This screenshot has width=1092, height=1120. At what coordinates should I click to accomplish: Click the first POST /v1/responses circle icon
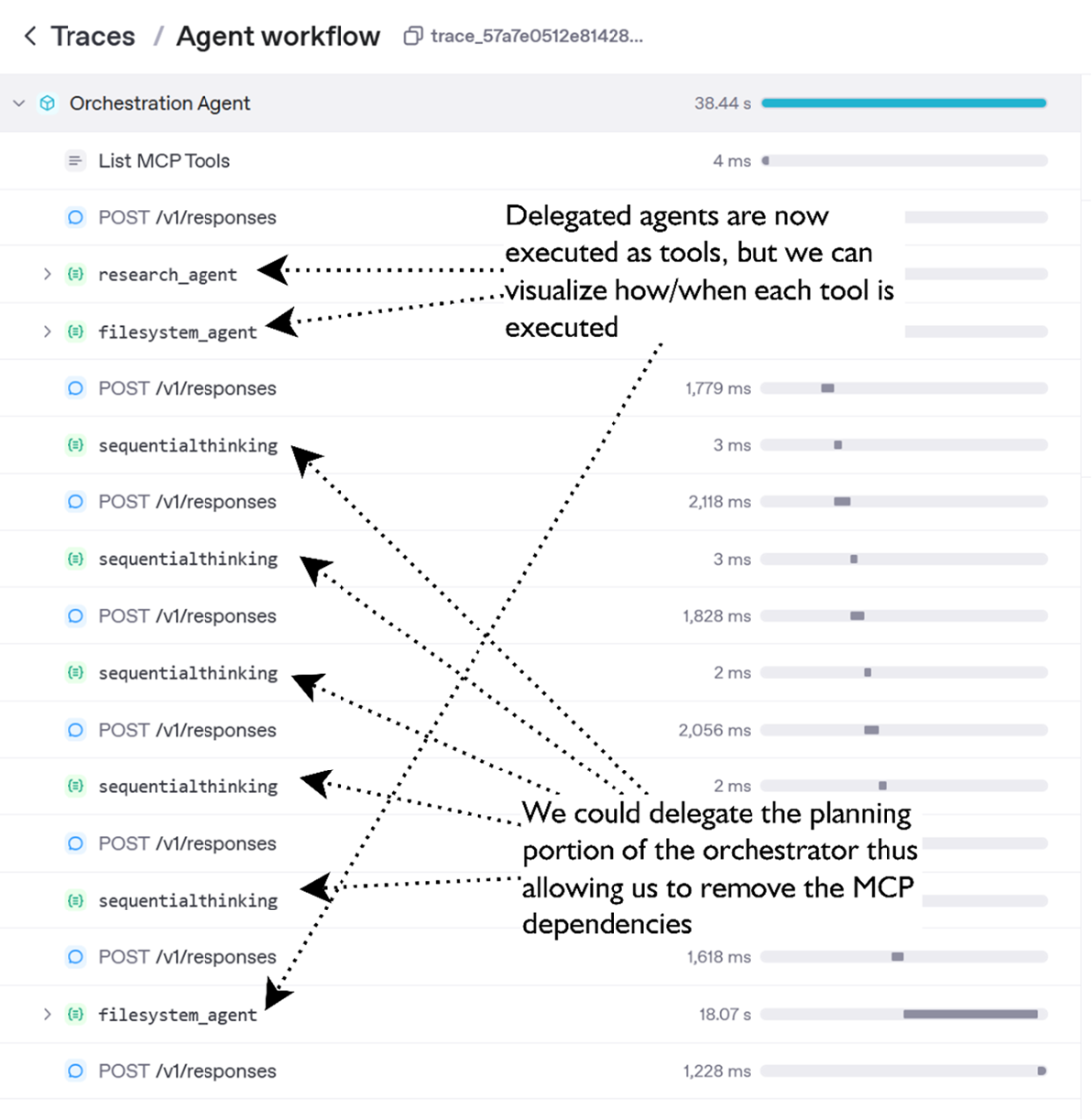coord(75,217)
